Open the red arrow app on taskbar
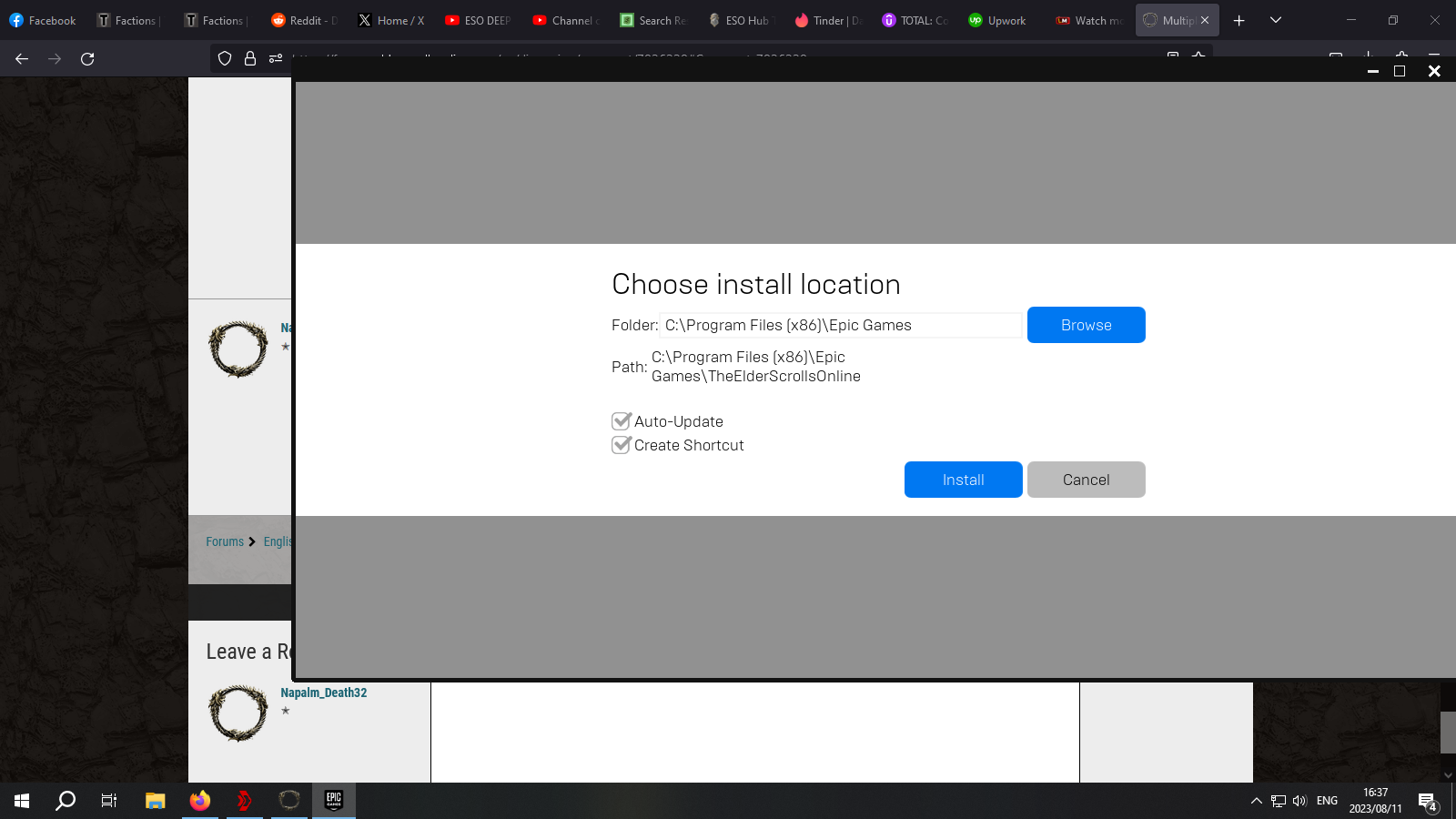 [244, 801]
